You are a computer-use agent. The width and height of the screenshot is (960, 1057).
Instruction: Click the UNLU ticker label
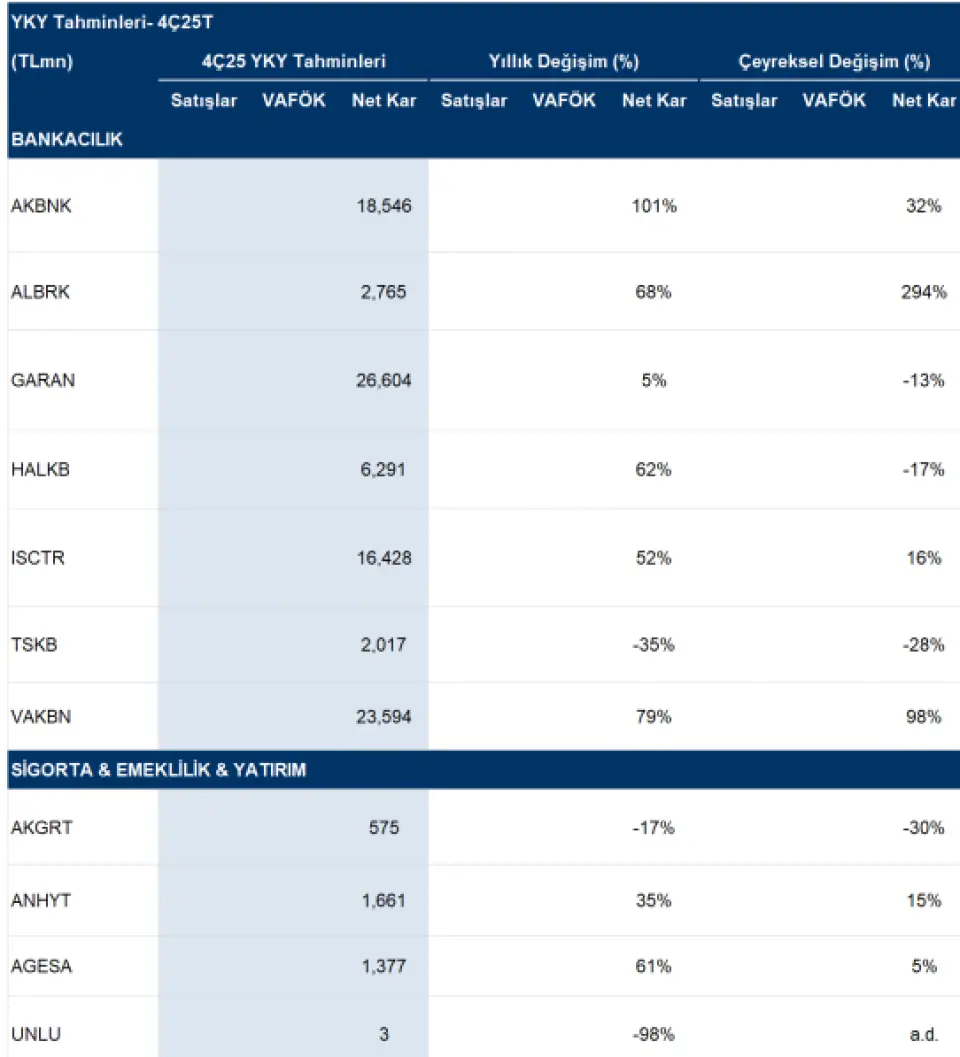[36, 1035]
